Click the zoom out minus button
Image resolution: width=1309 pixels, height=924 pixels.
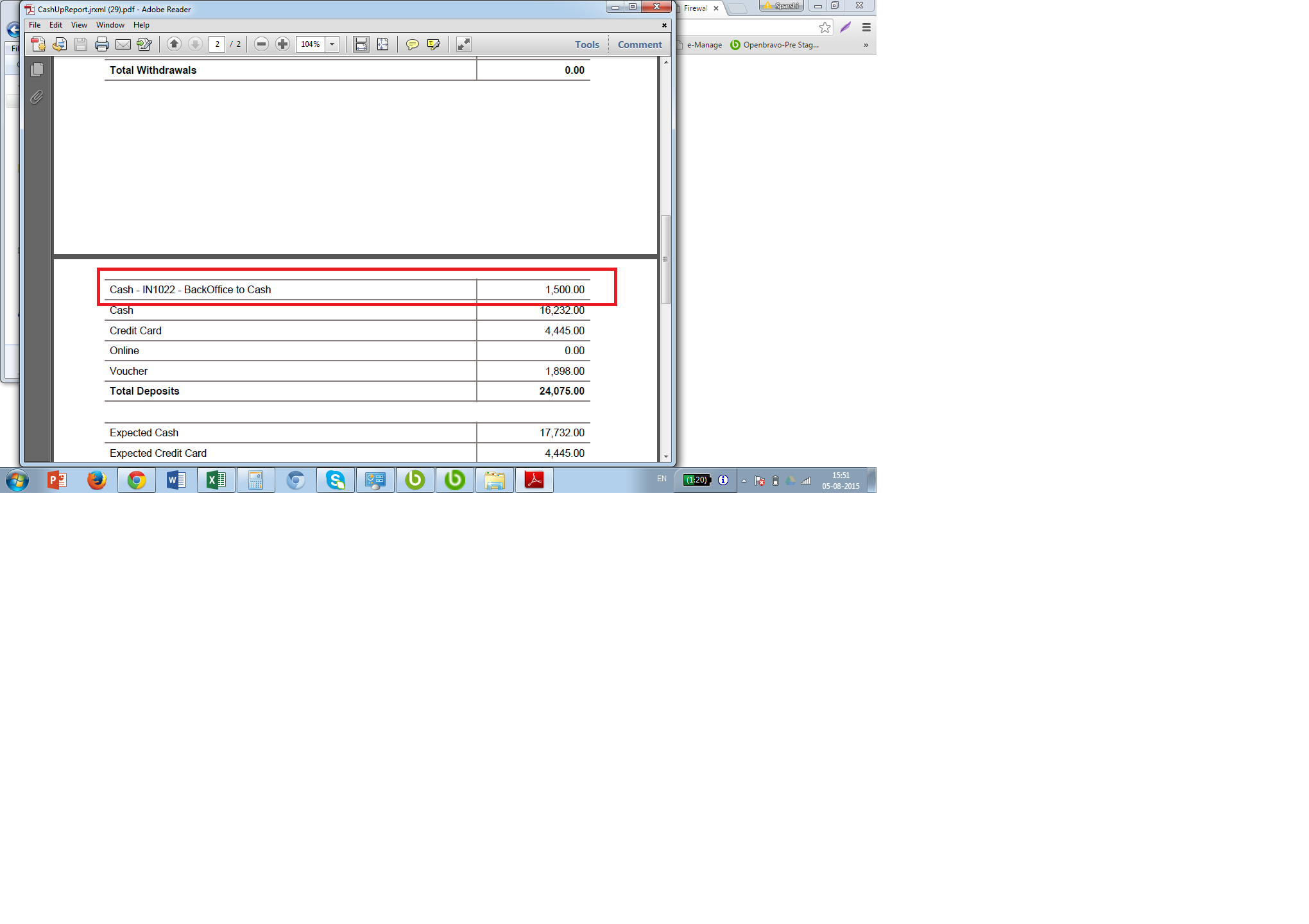tap(261, 44)
